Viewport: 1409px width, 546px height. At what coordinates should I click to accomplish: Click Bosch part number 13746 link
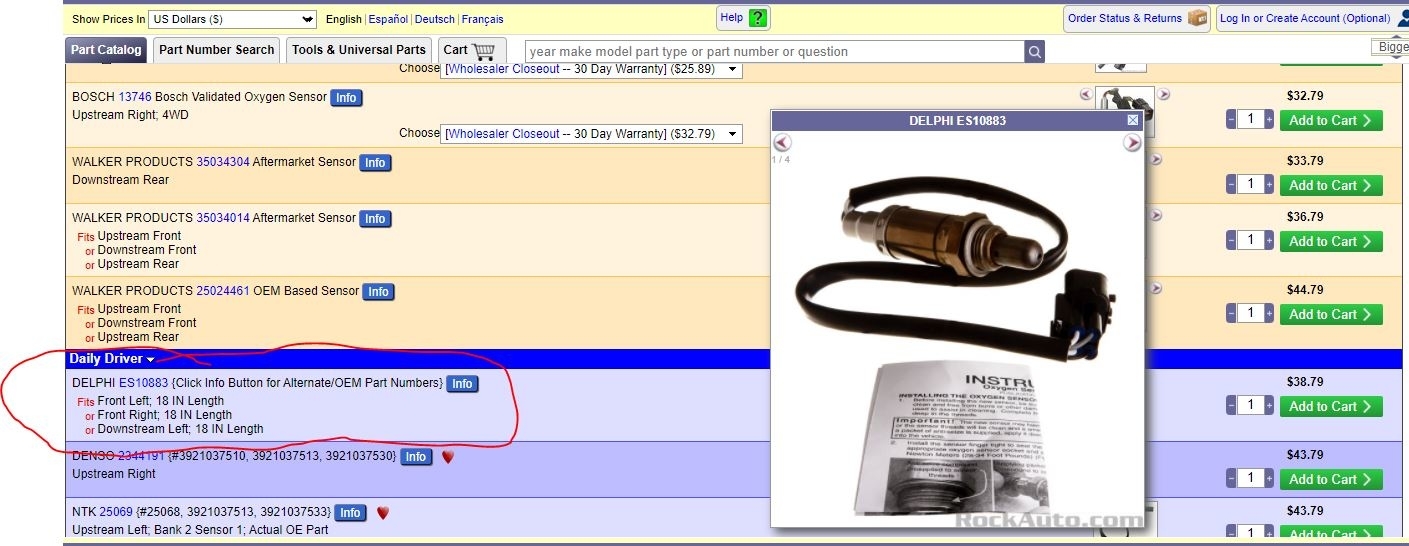point(135,97)
